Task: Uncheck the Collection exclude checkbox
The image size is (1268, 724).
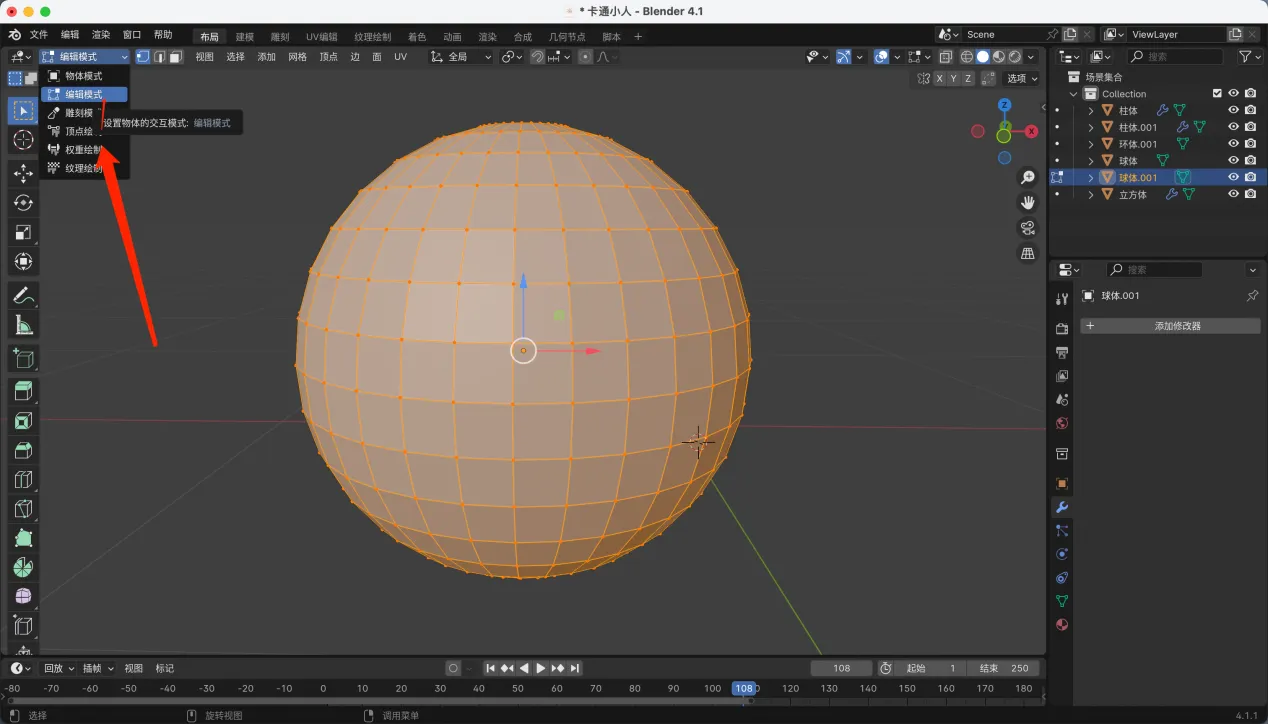Action: (x=1217, y=94)
